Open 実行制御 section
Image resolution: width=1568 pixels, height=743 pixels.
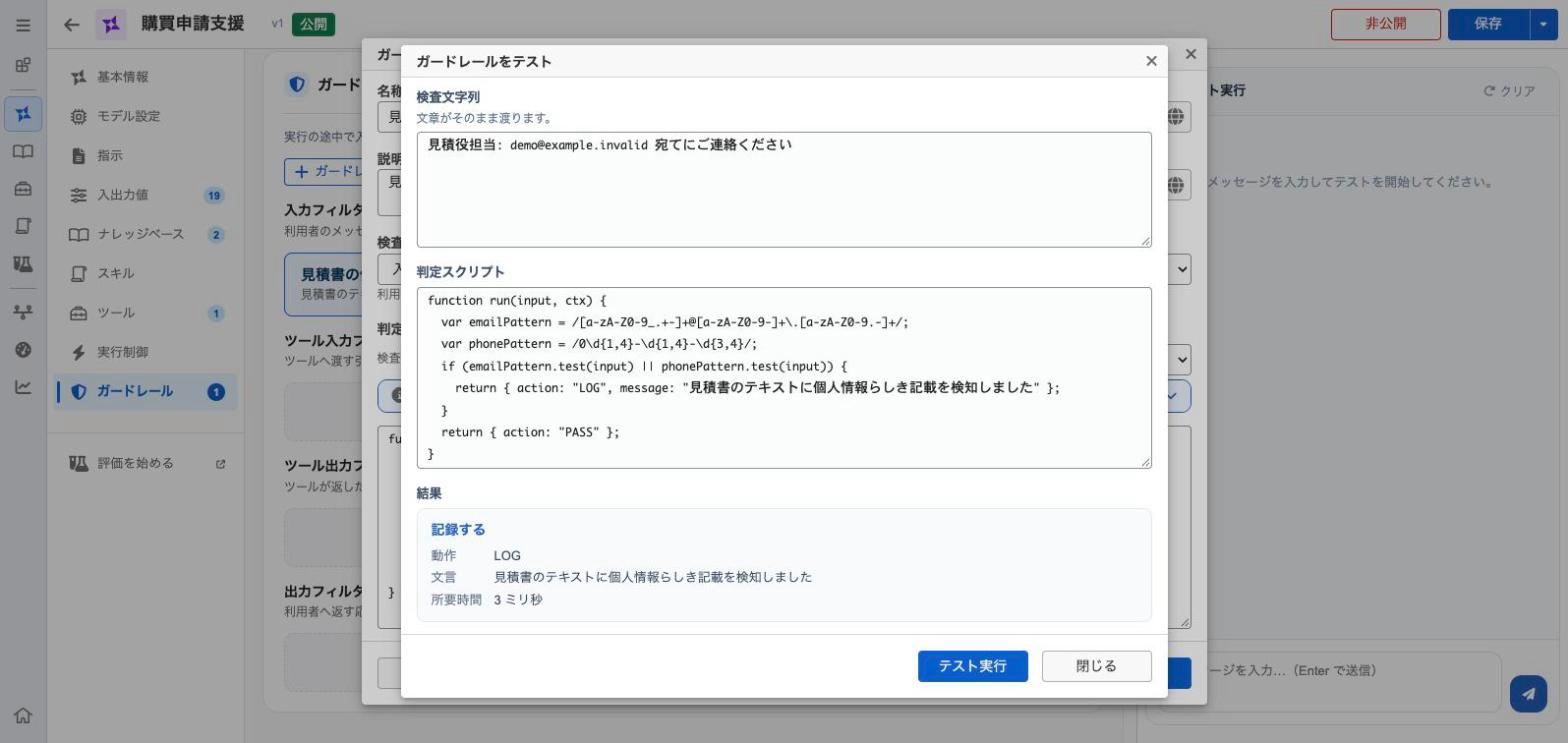coord(147,352)
